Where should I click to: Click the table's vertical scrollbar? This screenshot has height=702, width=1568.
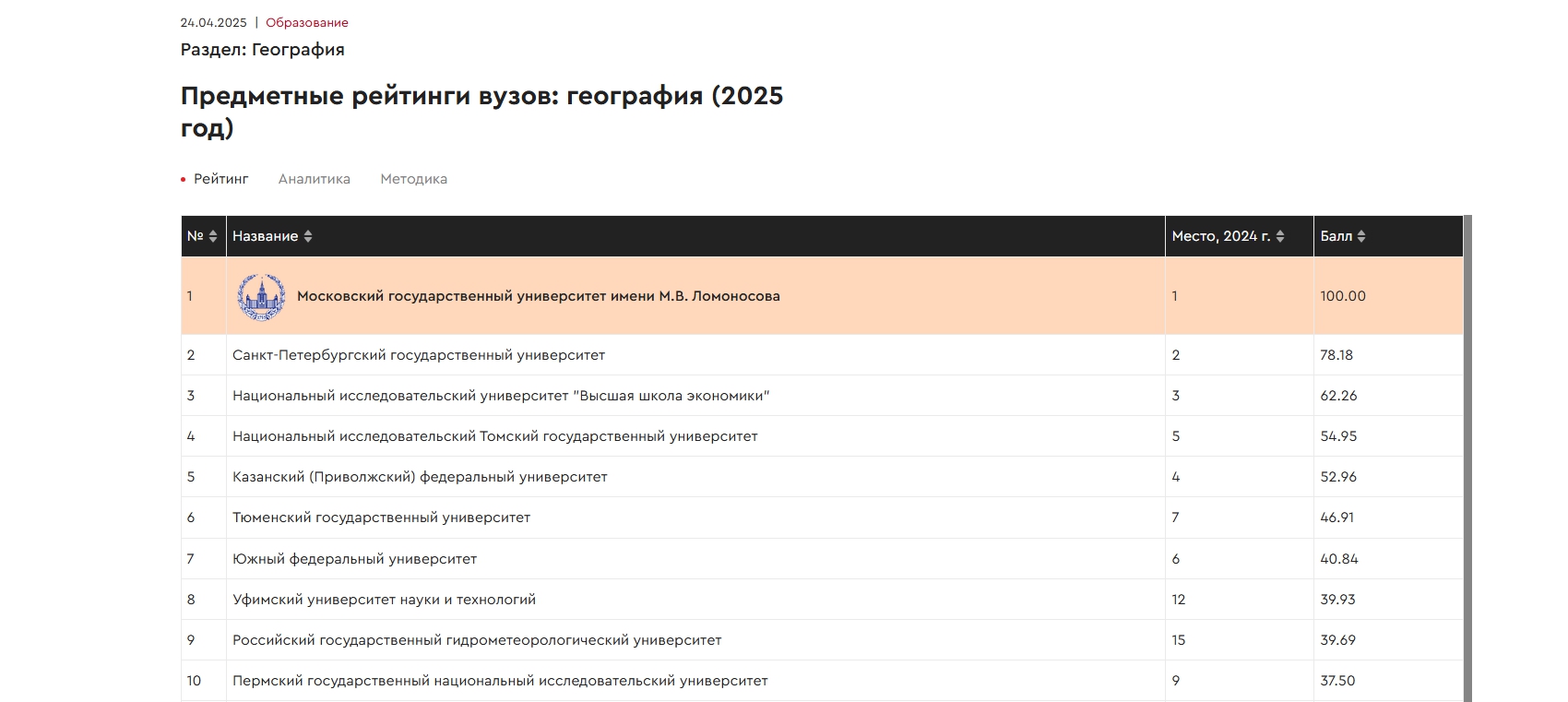click(x=1467, y=458)
